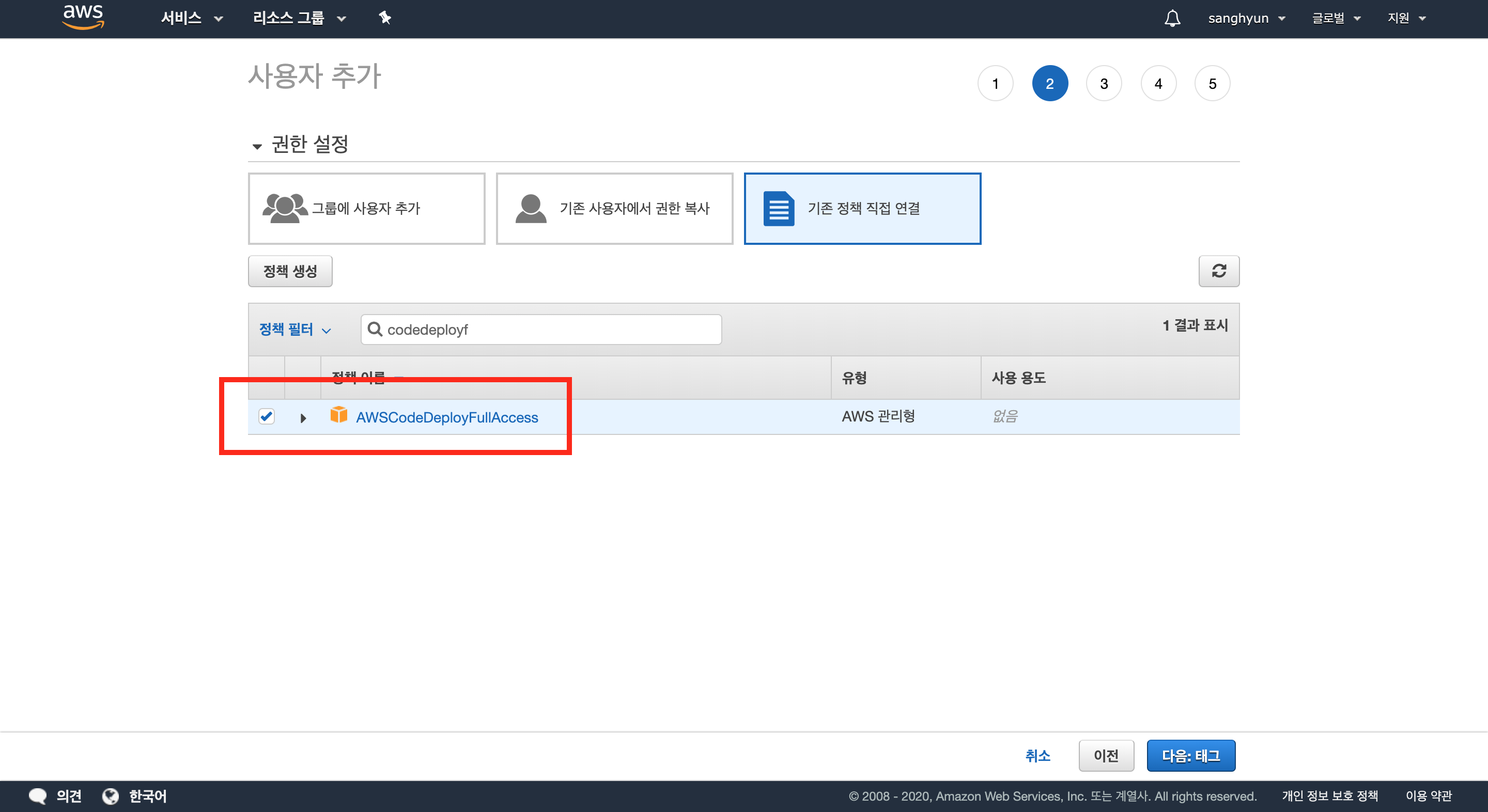
Task: Click the AWS logo home icon
Action: (x=83, y=17)
